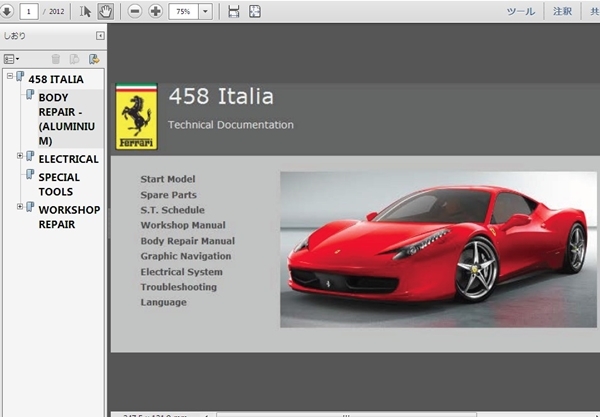
Task: Open the Workshop Manual link
Action: (183, 225)
